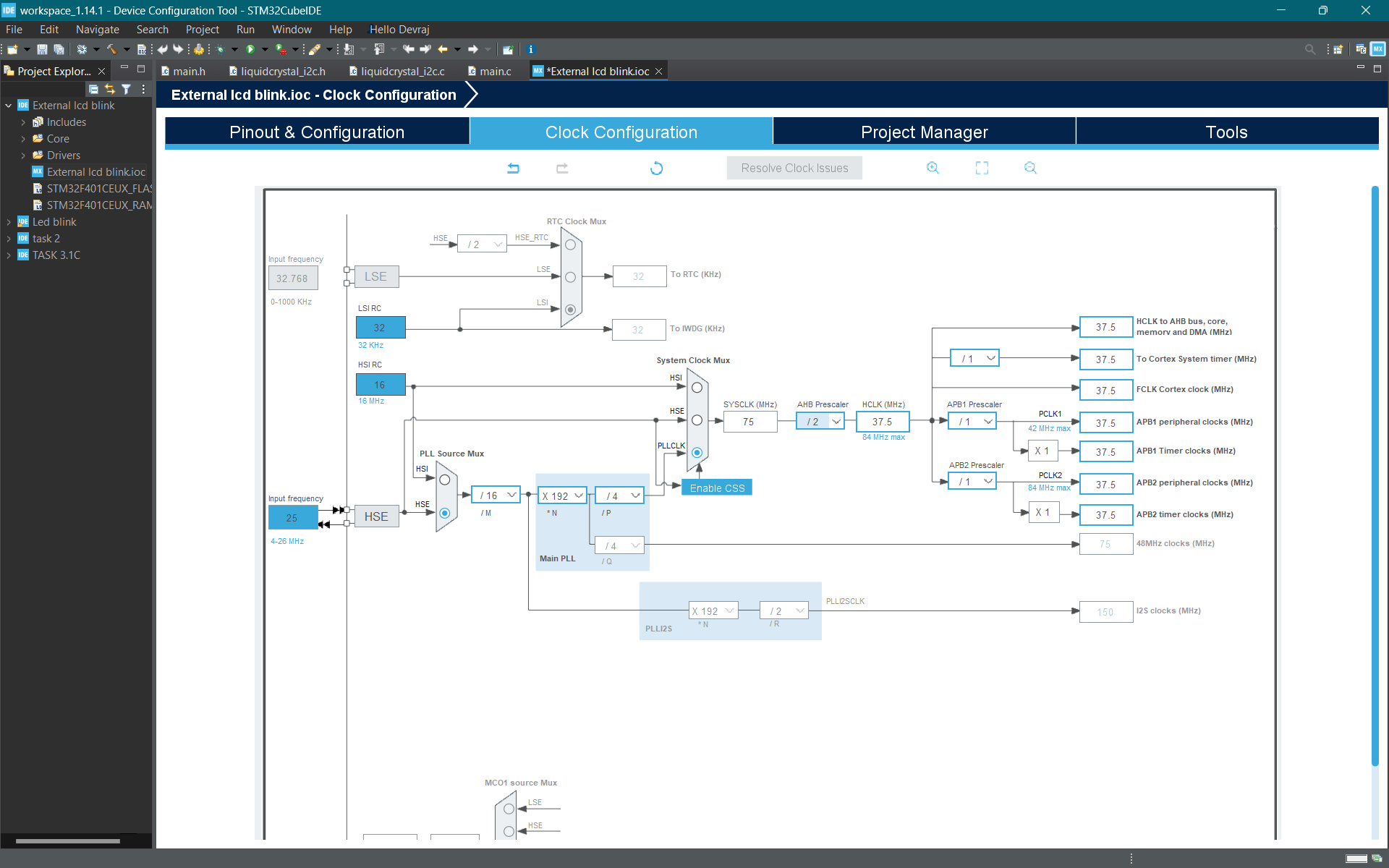Open the PLL /M divider dropdown
This screenshot has width=1389, height=868.
[496, 495]
